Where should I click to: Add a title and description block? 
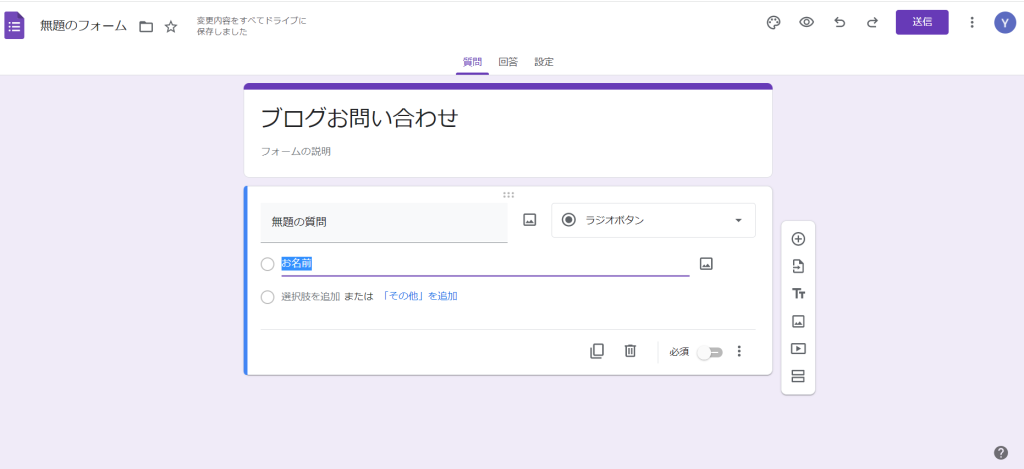(798, 294)
